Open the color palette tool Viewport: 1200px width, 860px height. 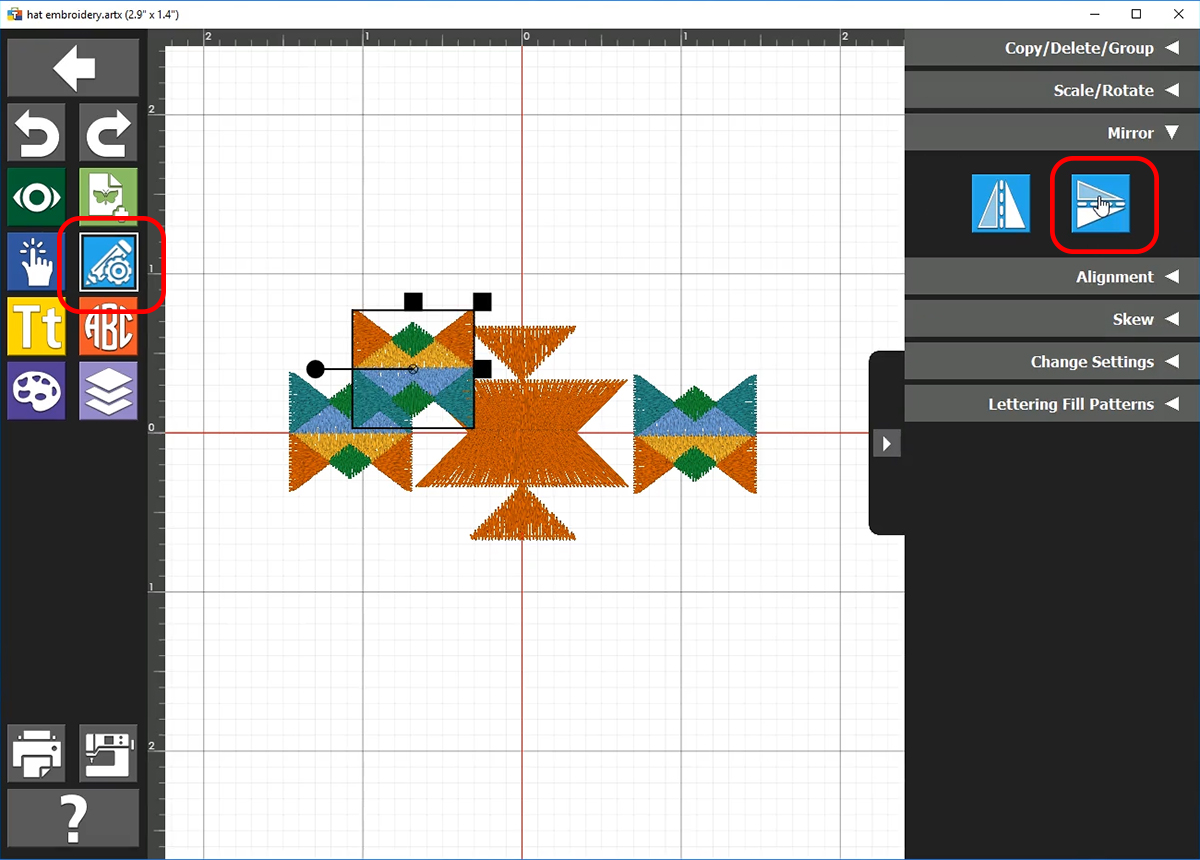point(37,390)
